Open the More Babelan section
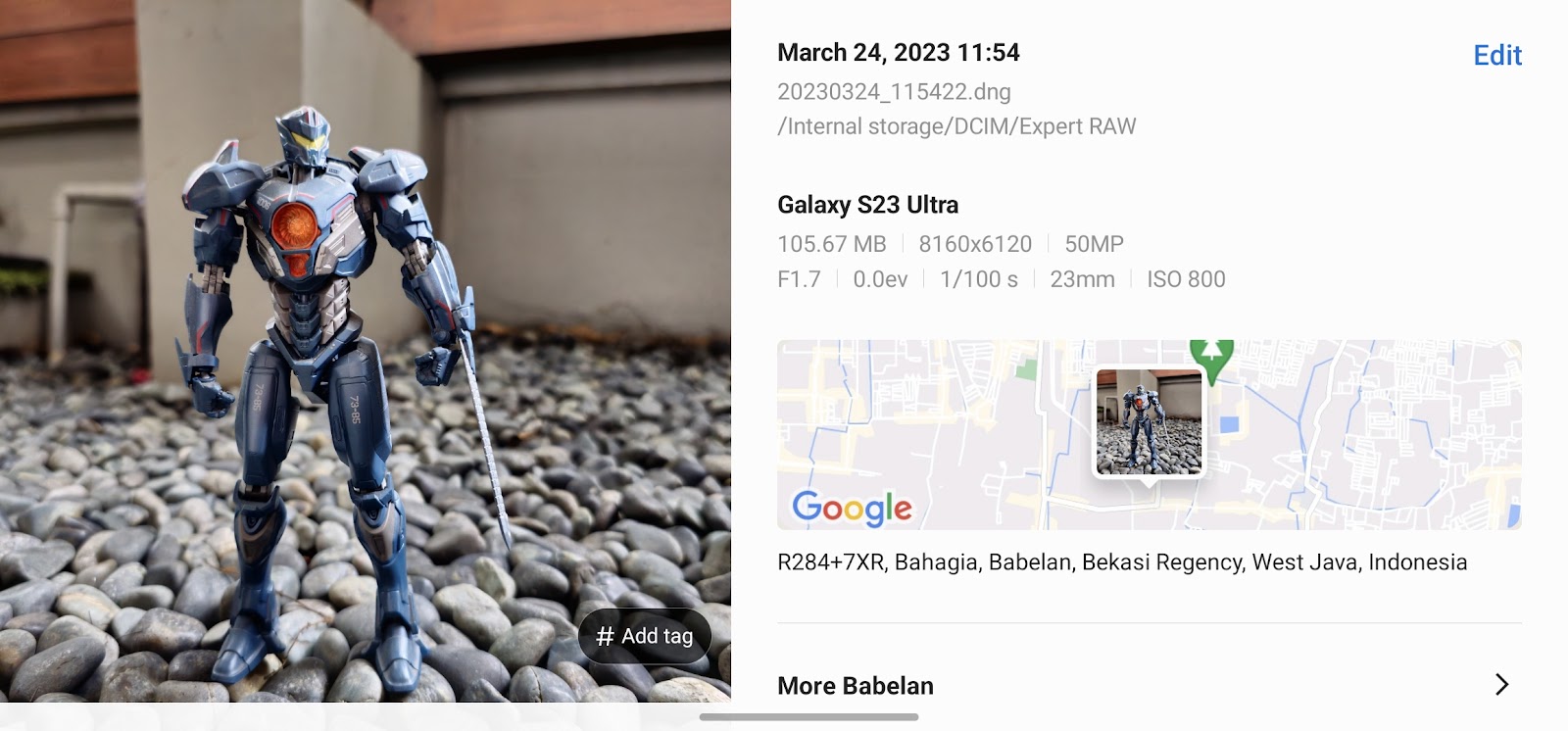Image resolution: width=1568 pixels, height=731 pixels. [x=1149, y=685]
